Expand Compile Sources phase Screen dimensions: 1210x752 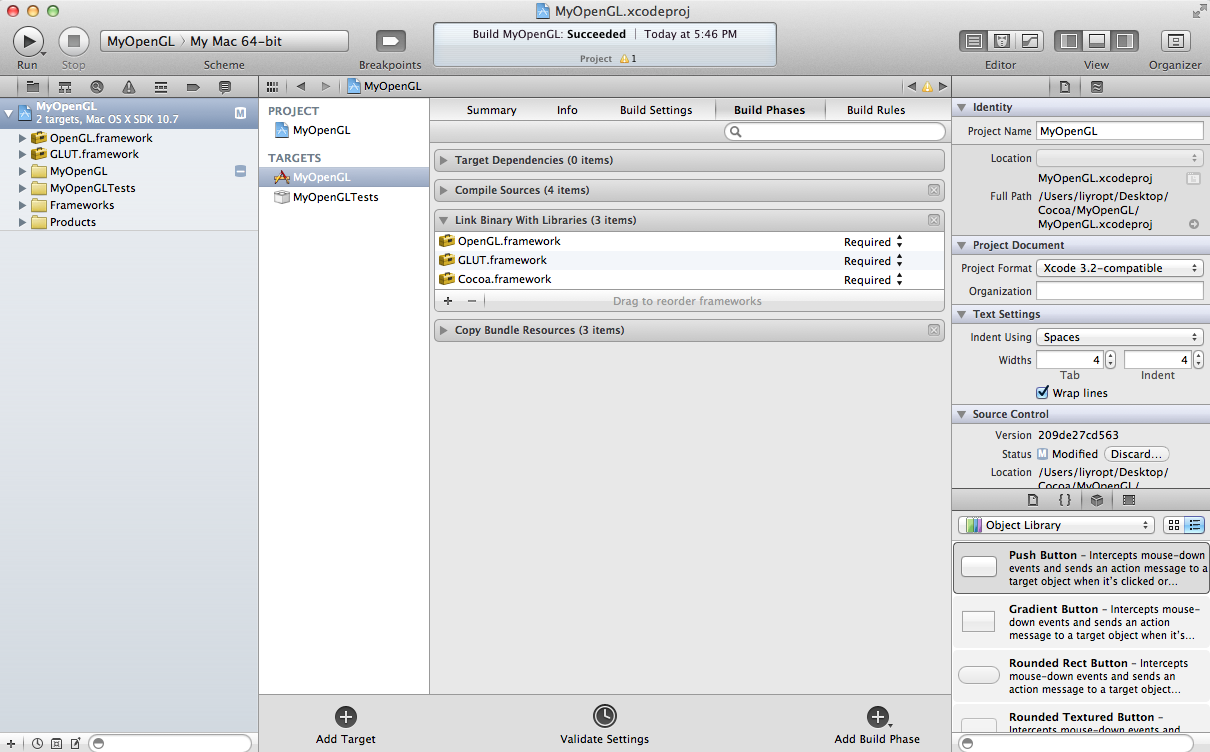[444, 191]
